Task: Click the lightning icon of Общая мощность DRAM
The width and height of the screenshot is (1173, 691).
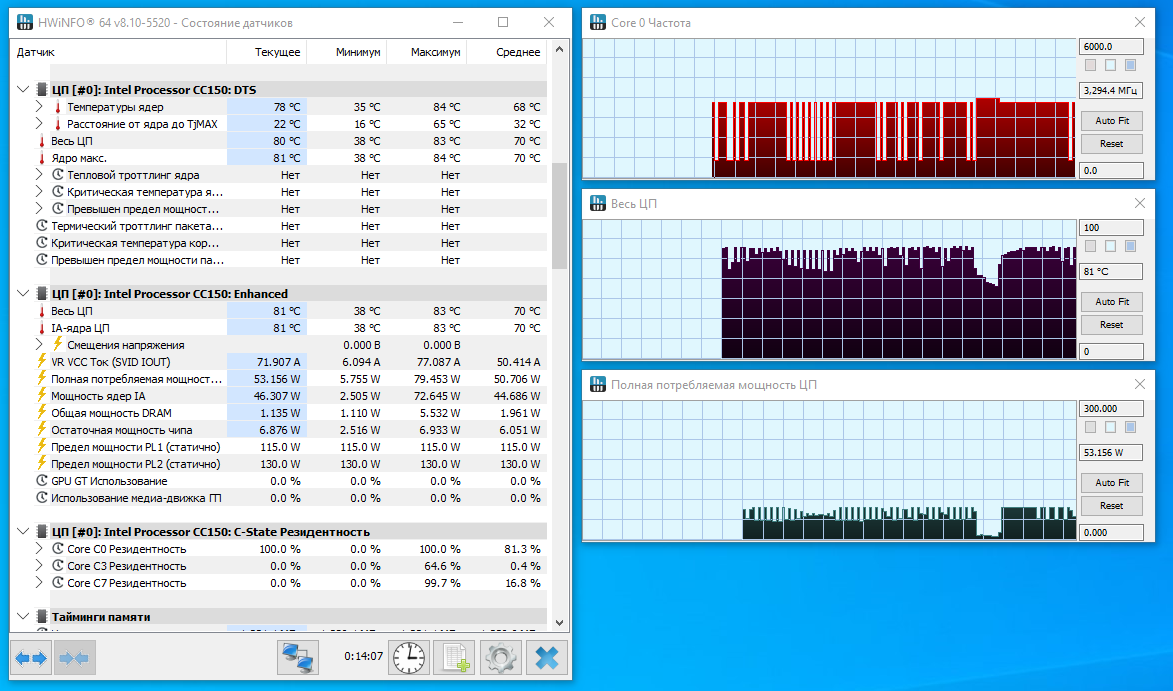Action: (42, 413)
